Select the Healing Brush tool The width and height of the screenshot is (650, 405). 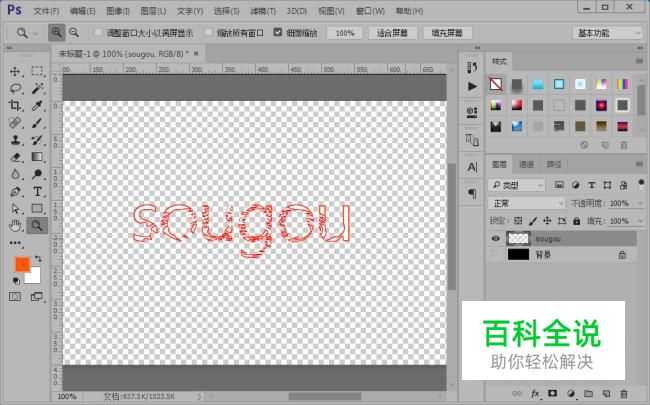pos(15,123)
